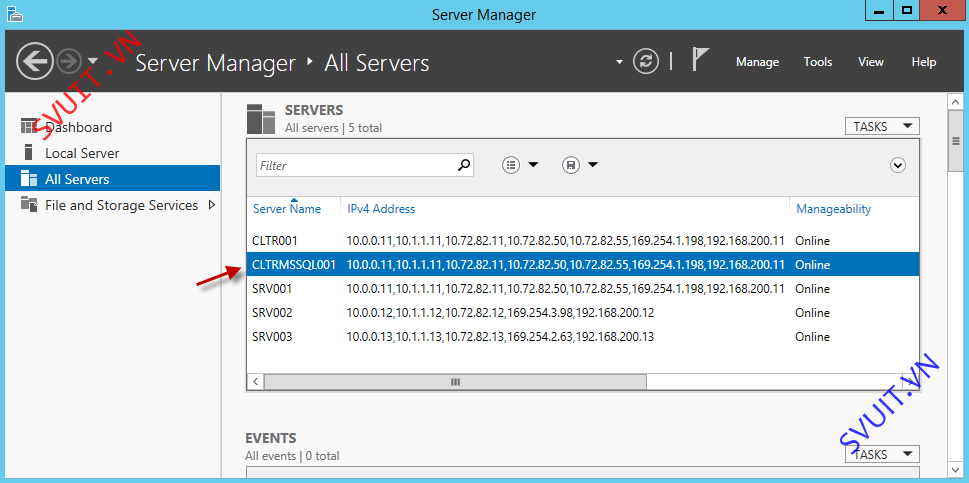This screenshot has height=483, width=969.
Task: Open the View menu
Action: (x=871, y=62)
